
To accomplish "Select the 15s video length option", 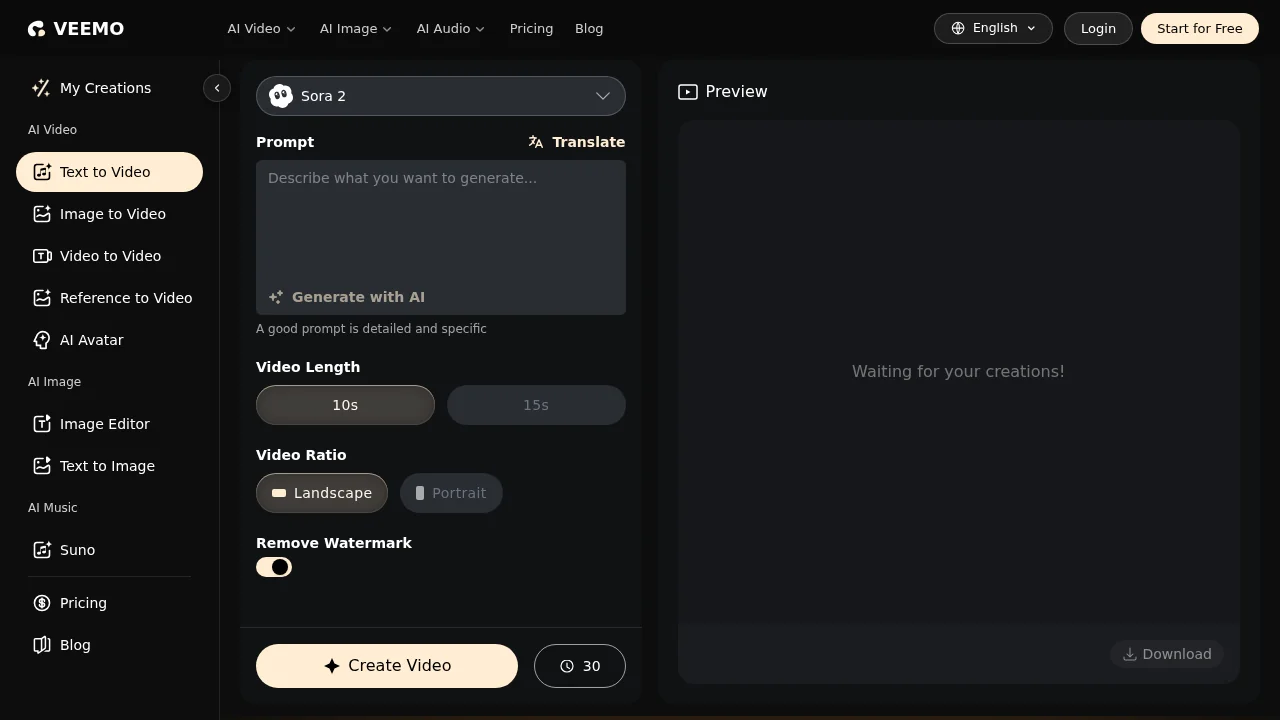I will [x=536, y=405].
